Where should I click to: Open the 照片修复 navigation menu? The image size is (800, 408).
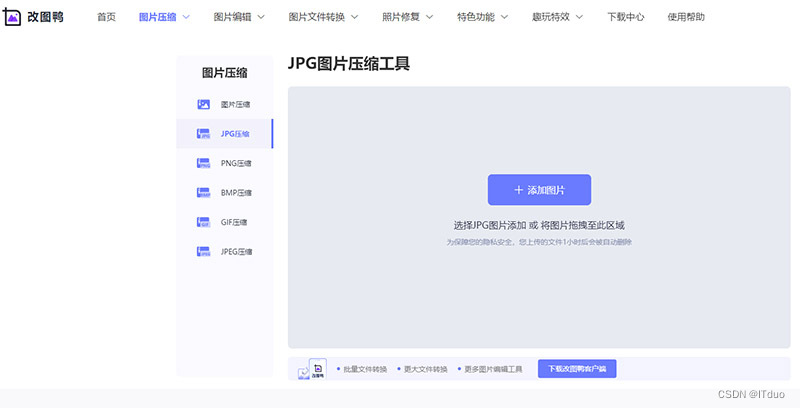pos(401,17)
